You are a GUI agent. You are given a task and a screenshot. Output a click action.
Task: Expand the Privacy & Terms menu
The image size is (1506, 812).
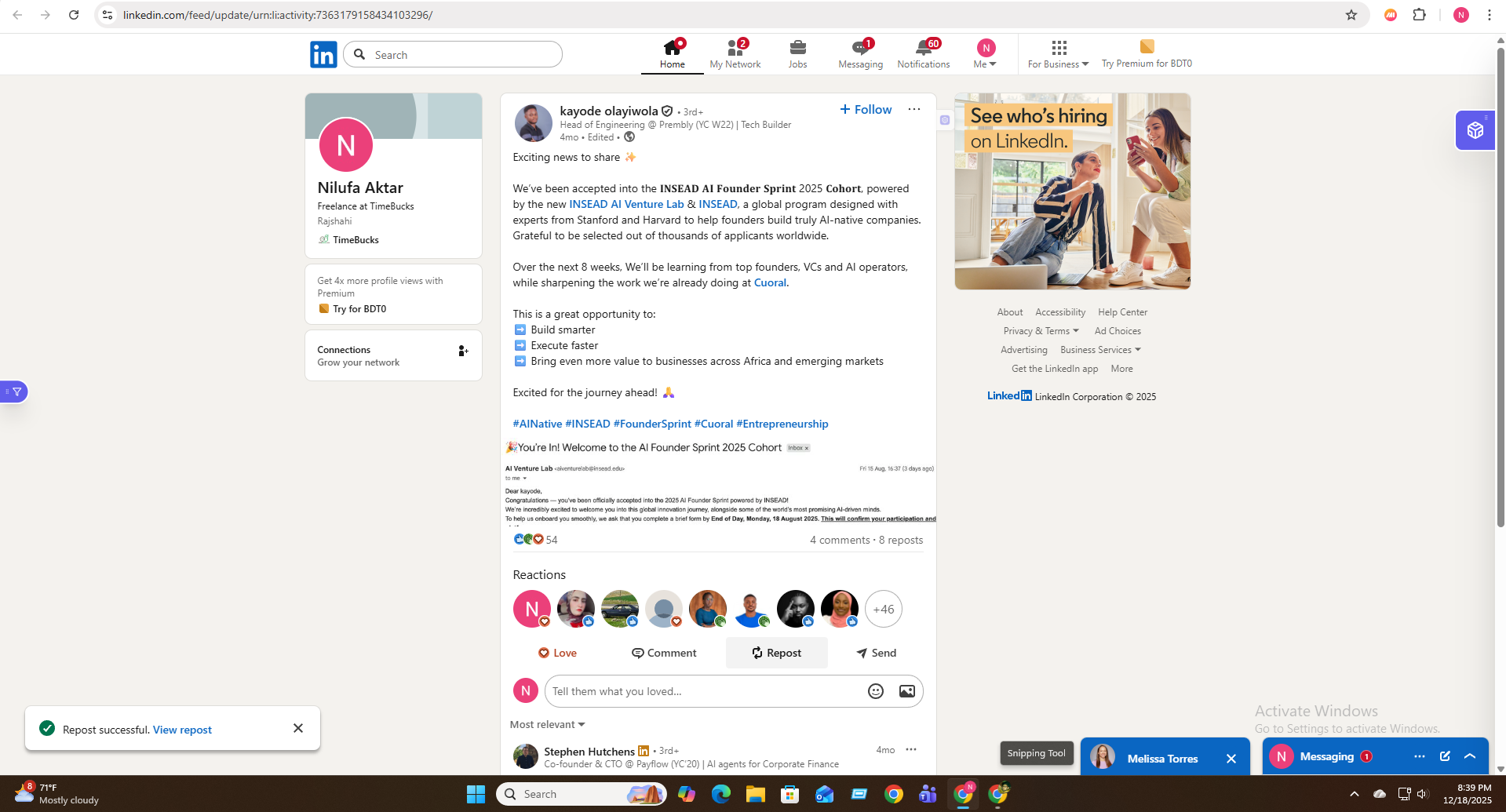click(x=1041, y=331)
